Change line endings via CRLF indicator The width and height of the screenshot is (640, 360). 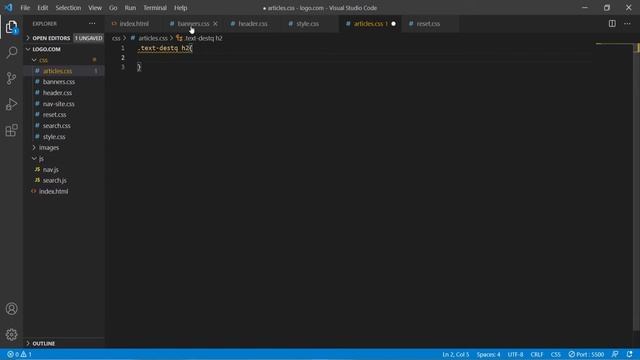[536, 354]
